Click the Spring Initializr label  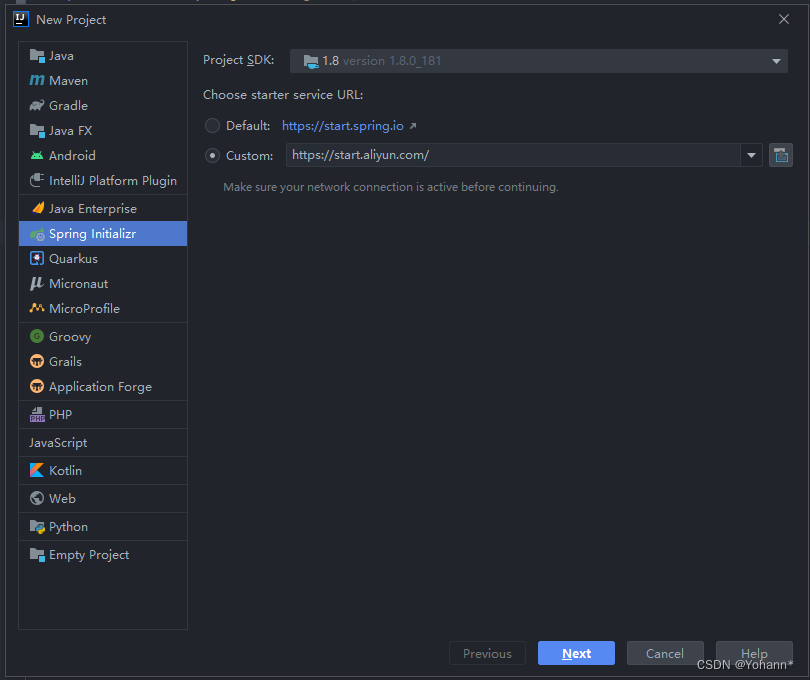pyautogui.click(x=92, y=234)
